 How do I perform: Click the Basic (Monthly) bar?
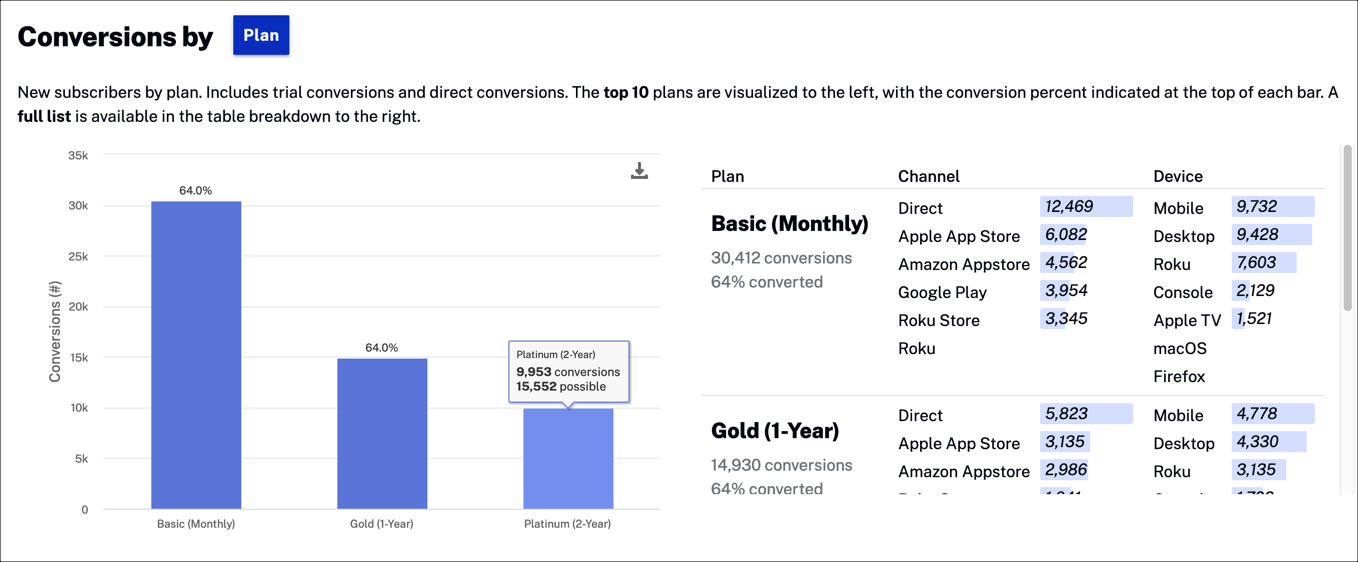pyautogui.click(x=196, y=355)
